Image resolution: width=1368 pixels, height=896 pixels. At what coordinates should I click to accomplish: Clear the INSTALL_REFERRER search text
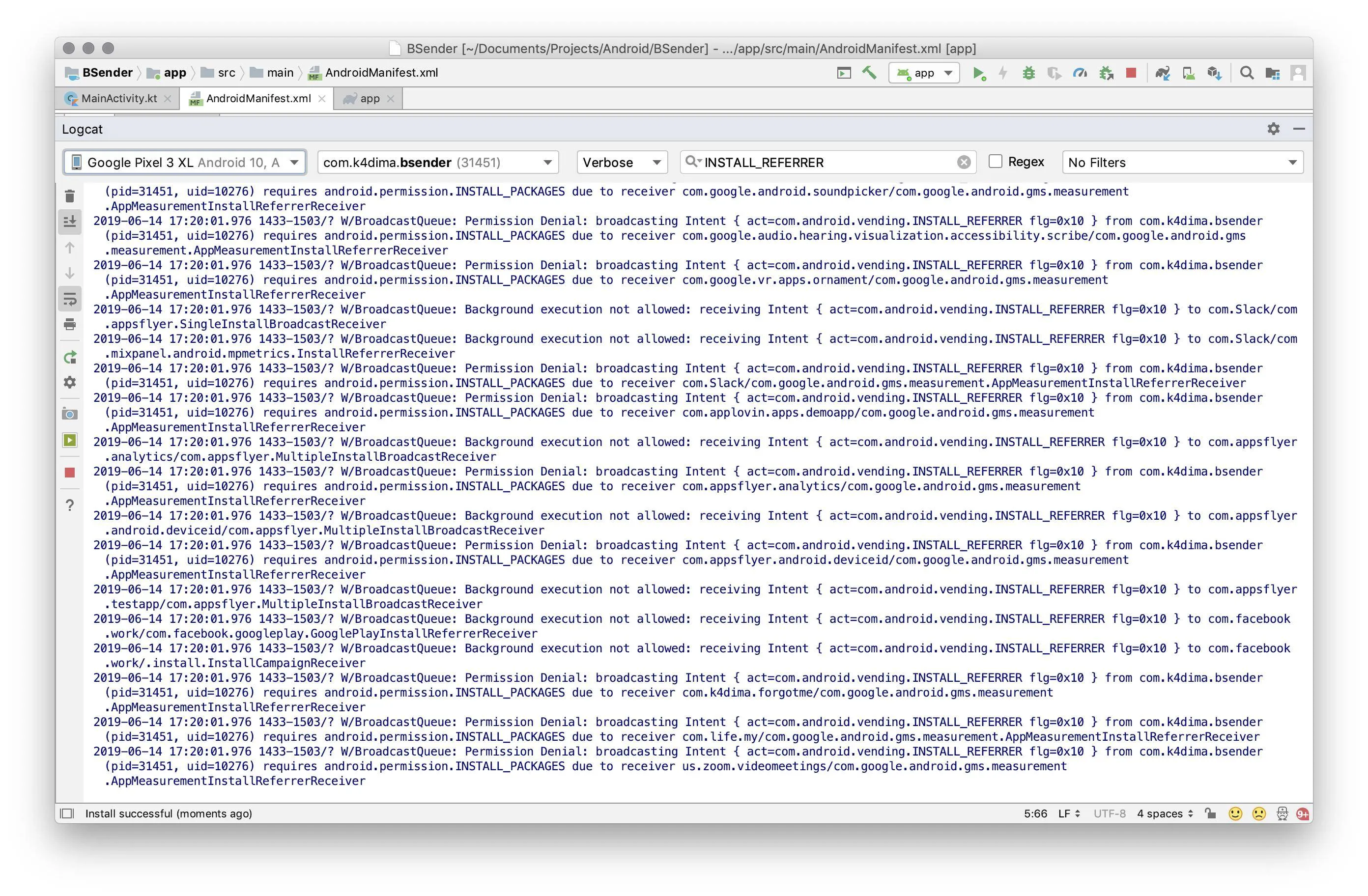pos(963,163)
